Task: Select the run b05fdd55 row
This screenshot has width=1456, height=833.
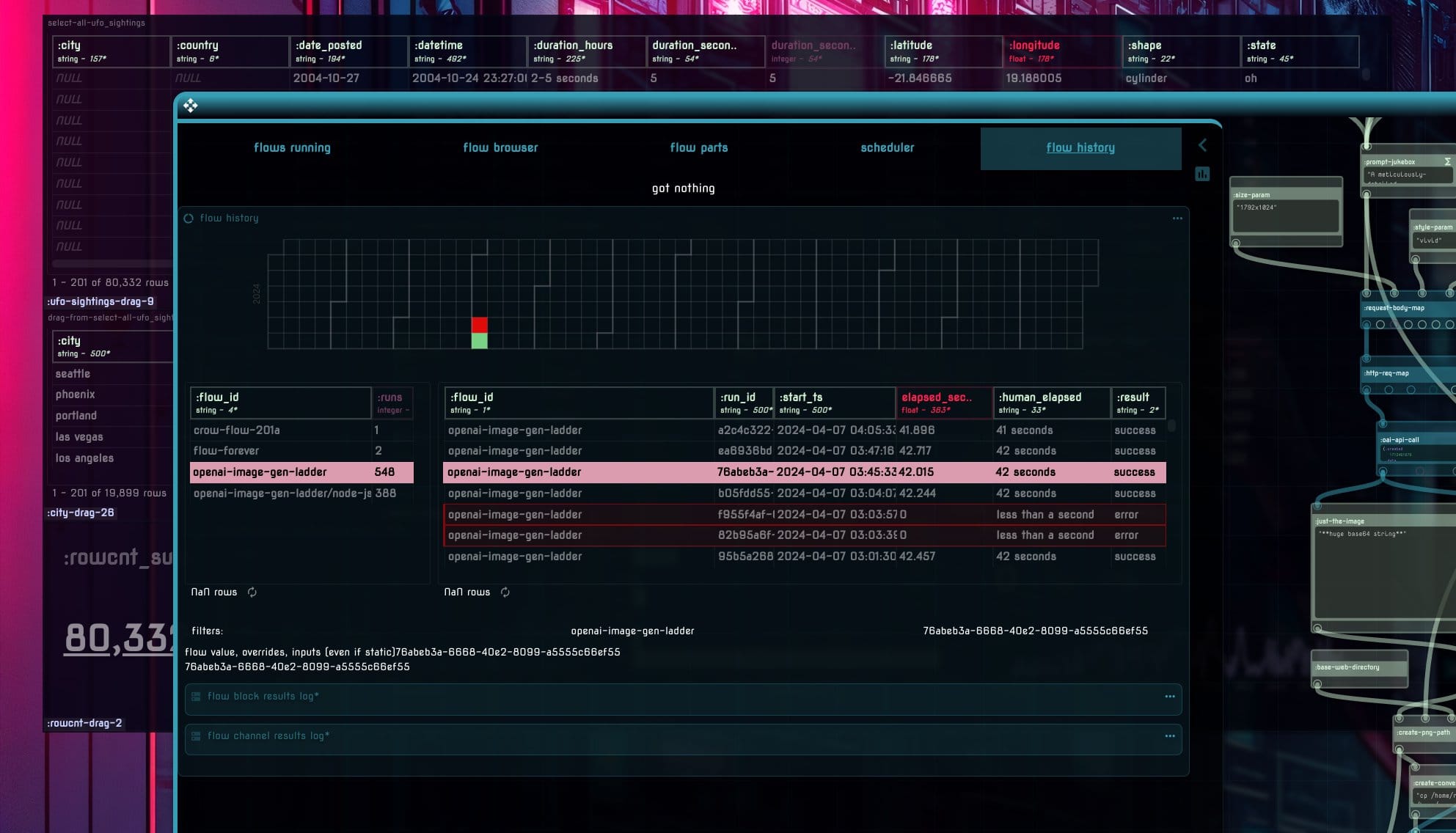Action: click(x=805, y=493)
